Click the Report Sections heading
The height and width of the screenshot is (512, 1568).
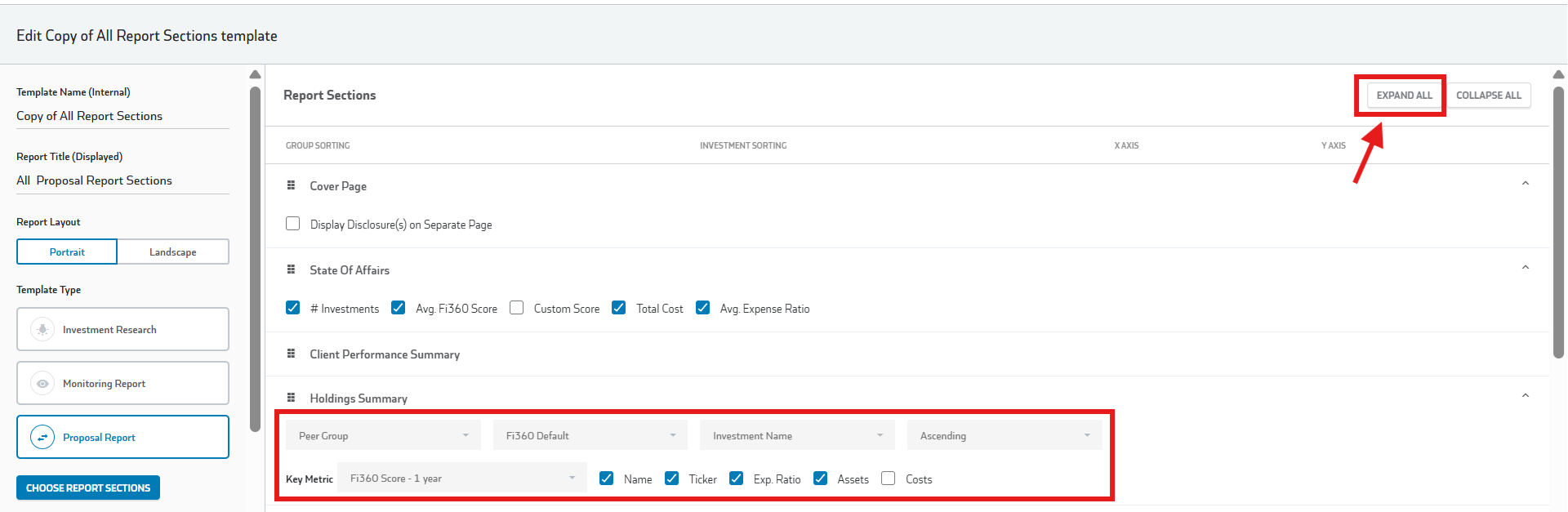click(330, 95)
